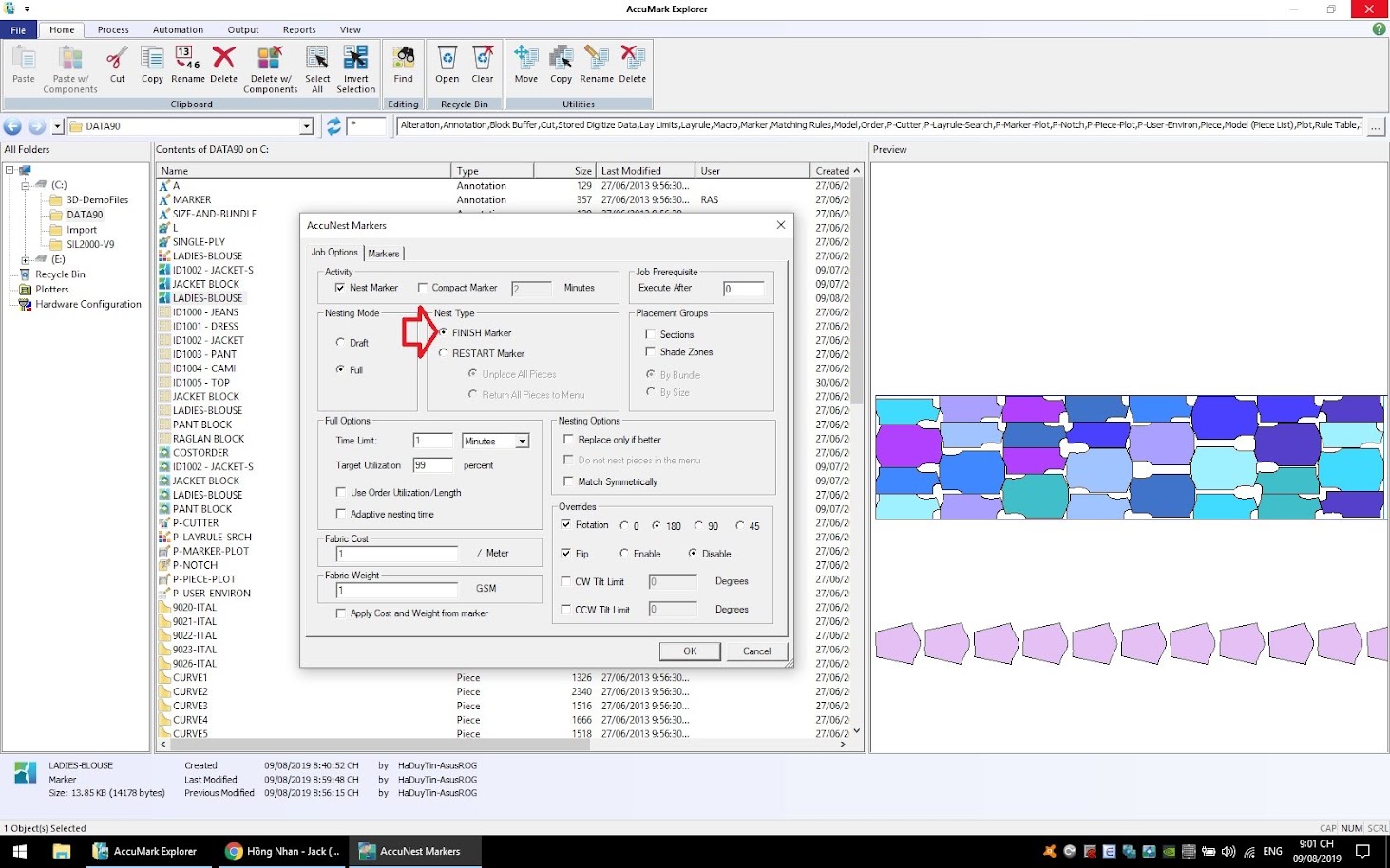Screen dimensions: 1390x868
Task: Collapse the root computer tree node
Action: (x=10, y=170)
